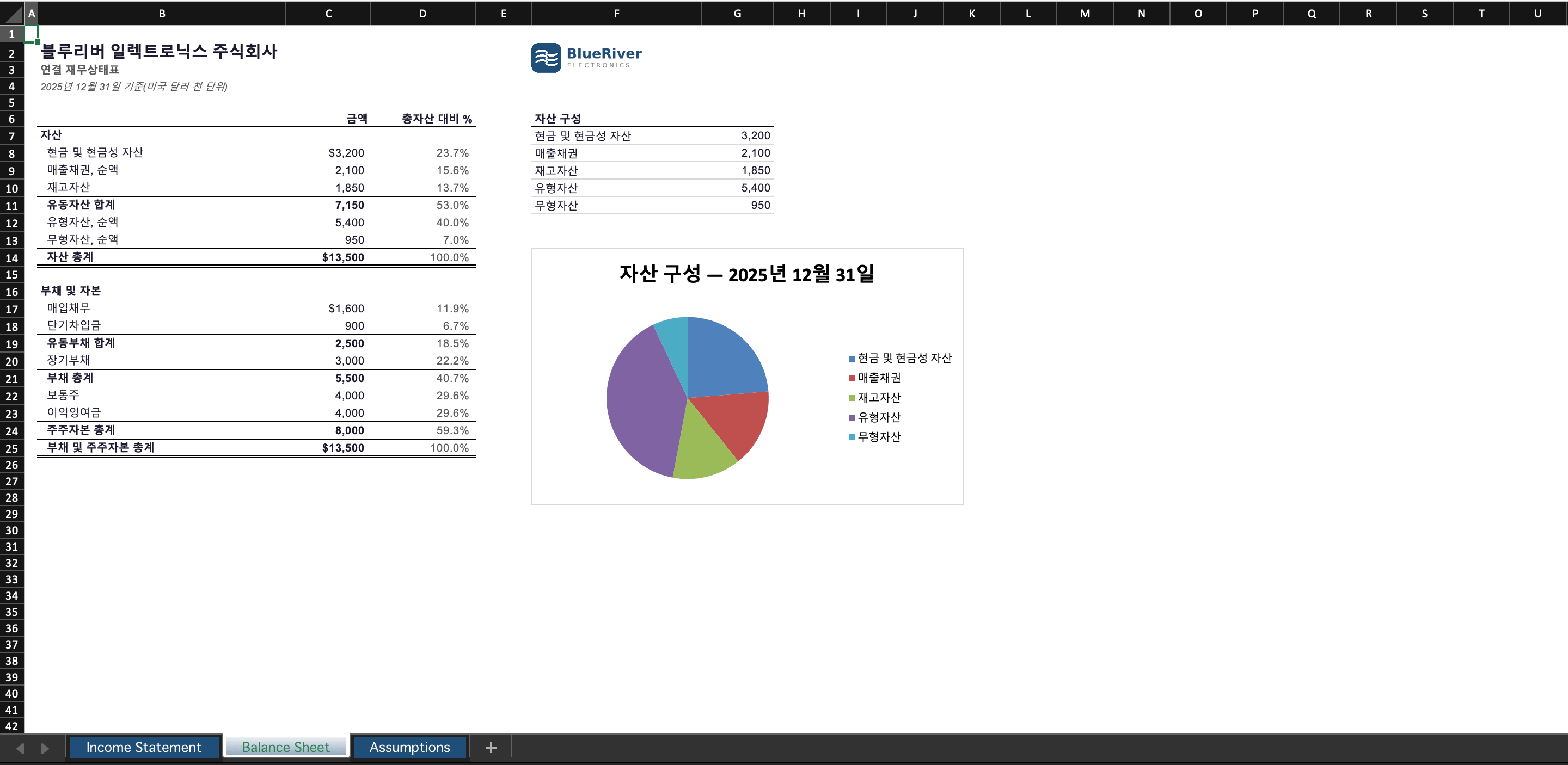
Task: Select column U header
Action: [1538, 14]
